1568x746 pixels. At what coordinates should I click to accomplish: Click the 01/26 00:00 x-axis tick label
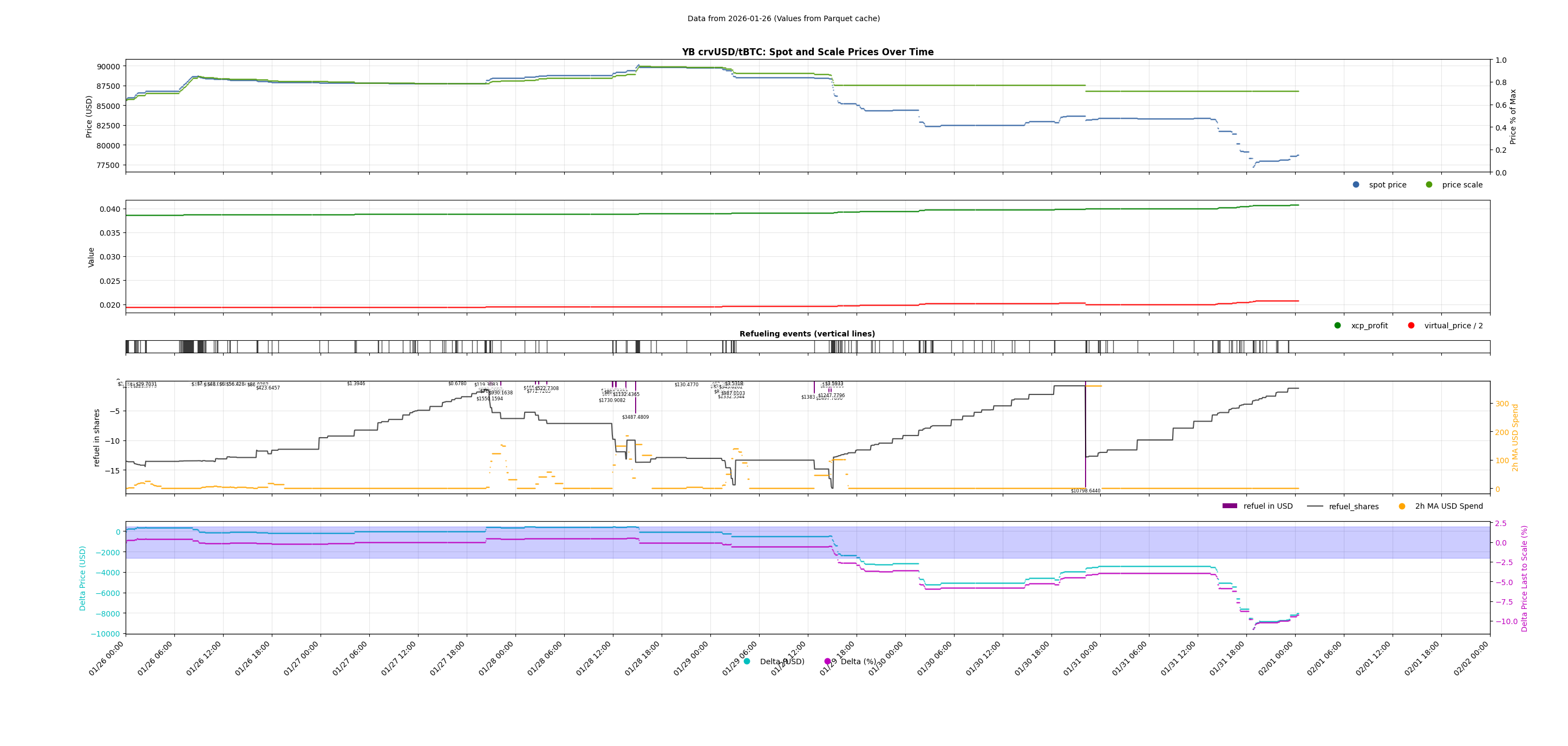tap(107, 658)
